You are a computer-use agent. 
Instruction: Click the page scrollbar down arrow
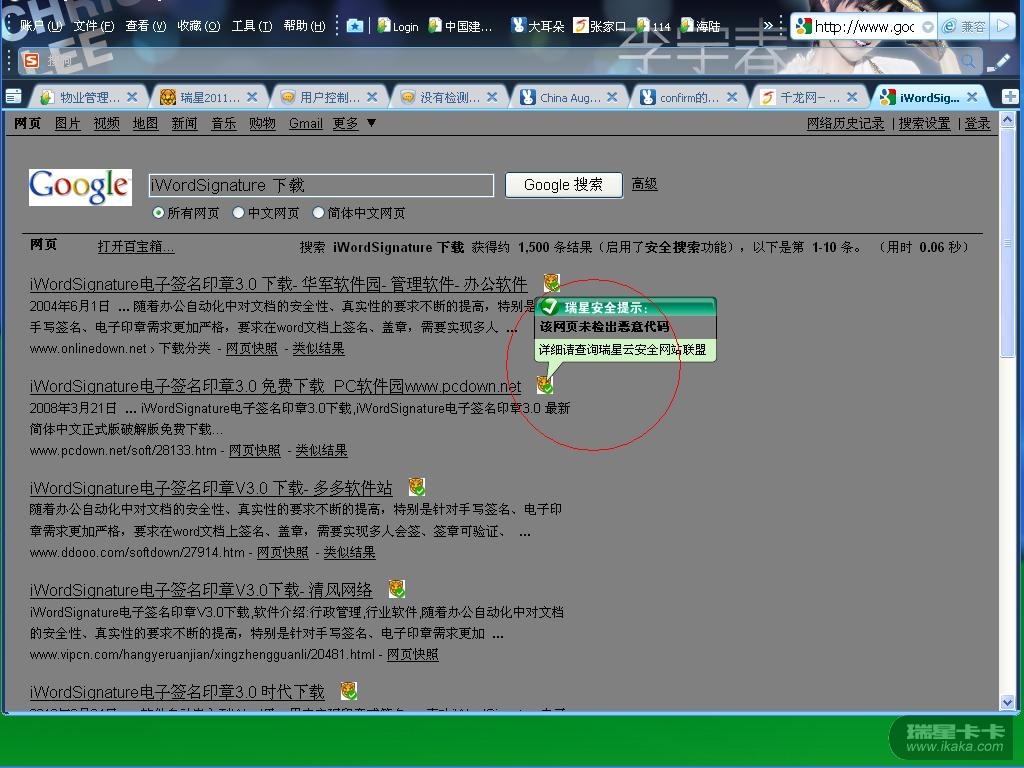point(1007,702)
